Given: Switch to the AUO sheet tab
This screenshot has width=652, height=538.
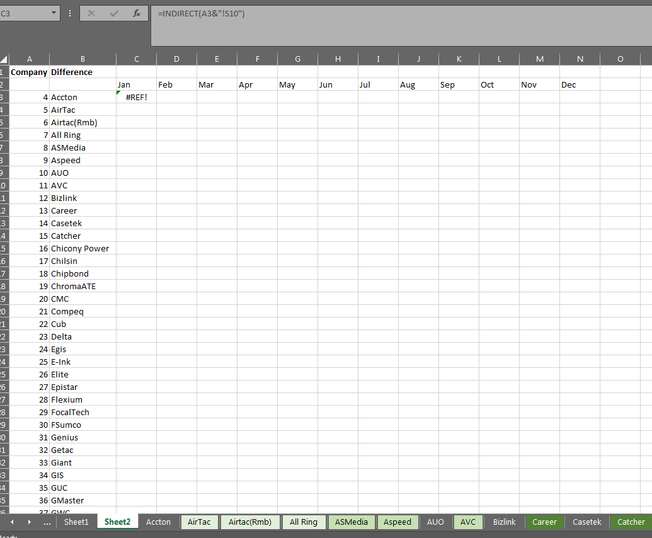Looking at the screenshot, I should tap(435, 522).
